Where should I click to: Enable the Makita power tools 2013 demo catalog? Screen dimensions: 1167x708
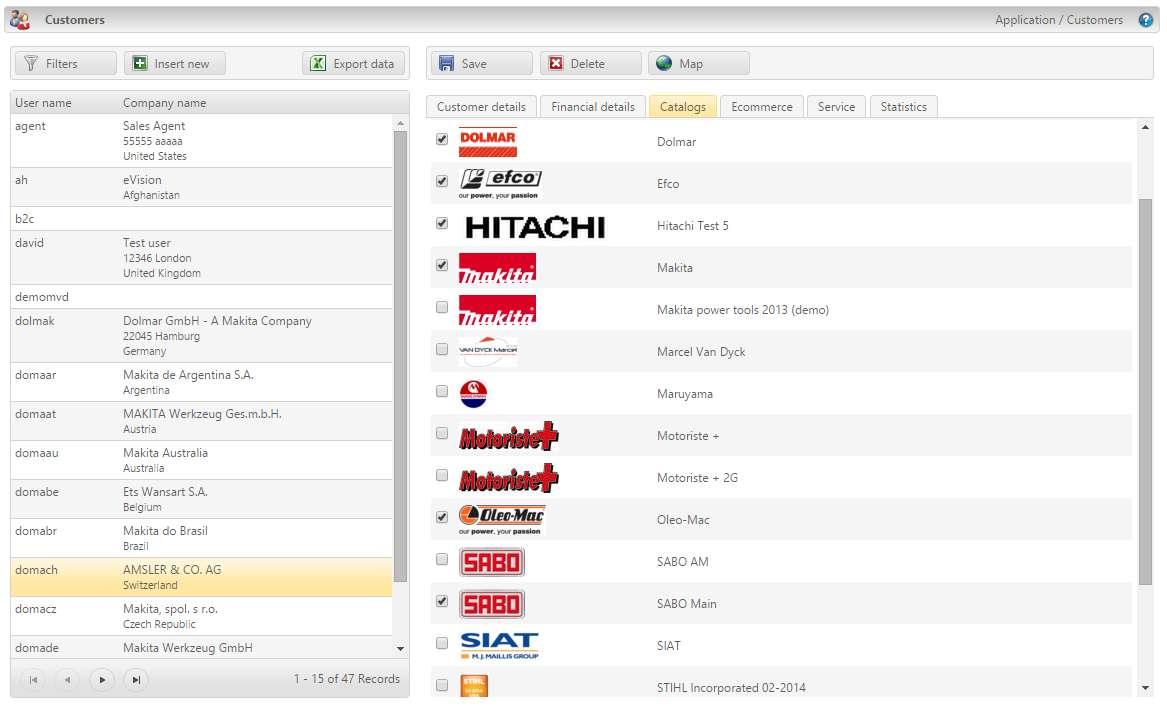point(441,308)
